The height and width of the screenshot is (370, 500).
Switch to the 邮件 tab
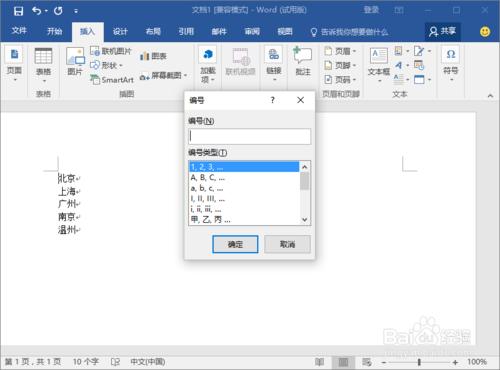tap(219, 31)
